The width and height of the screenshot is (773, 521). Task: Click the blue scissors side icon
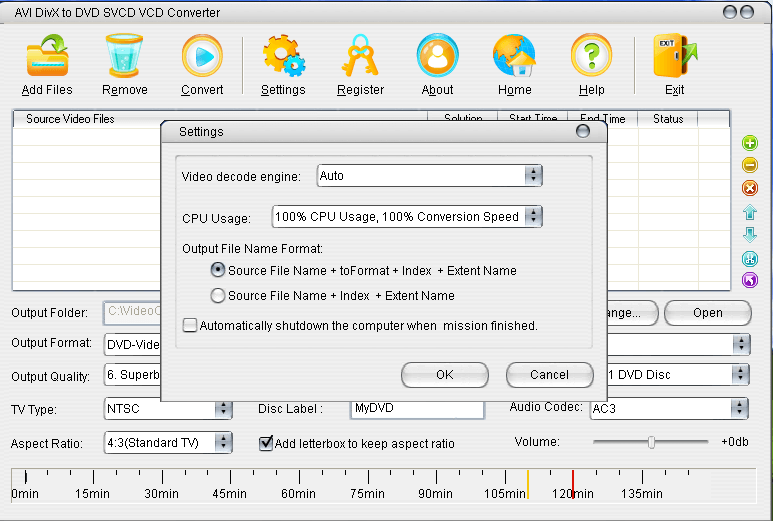(x=750, y=258)
